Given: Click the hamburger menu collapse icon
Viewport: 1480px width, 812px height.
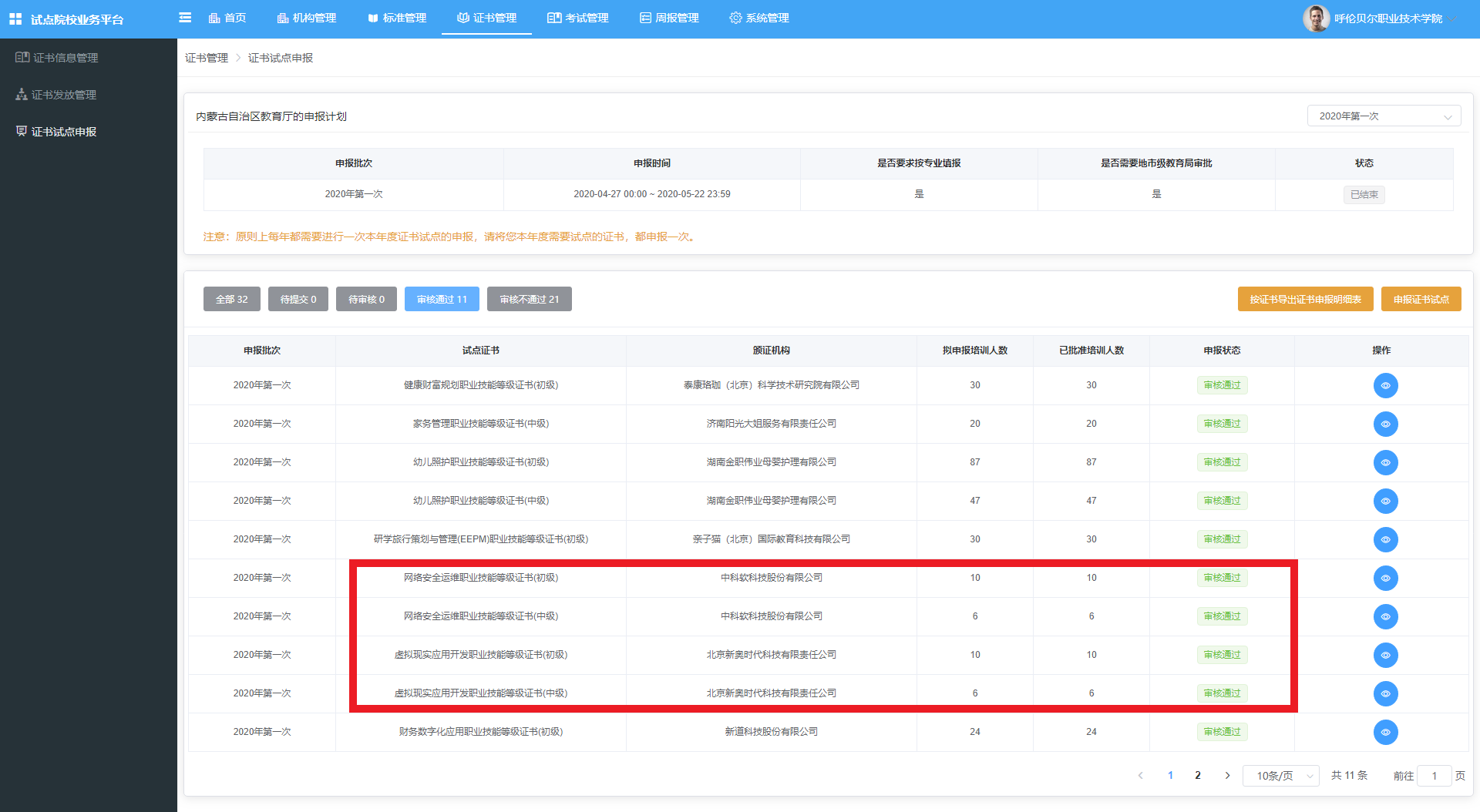Looking at the screenshot, I should (185, 18).
